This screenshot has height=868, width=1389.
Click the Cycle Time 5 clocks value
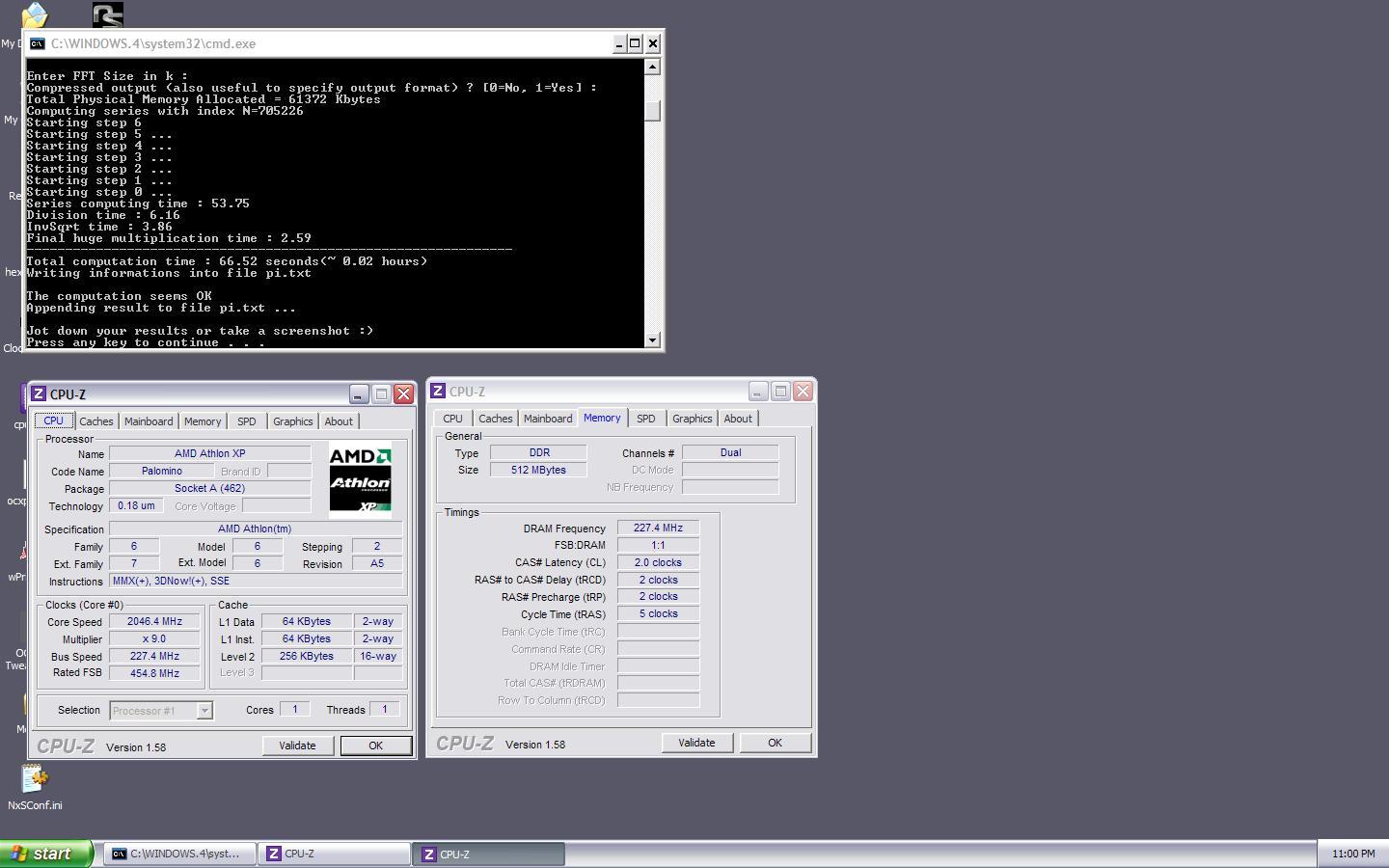[x=658, y=613]
